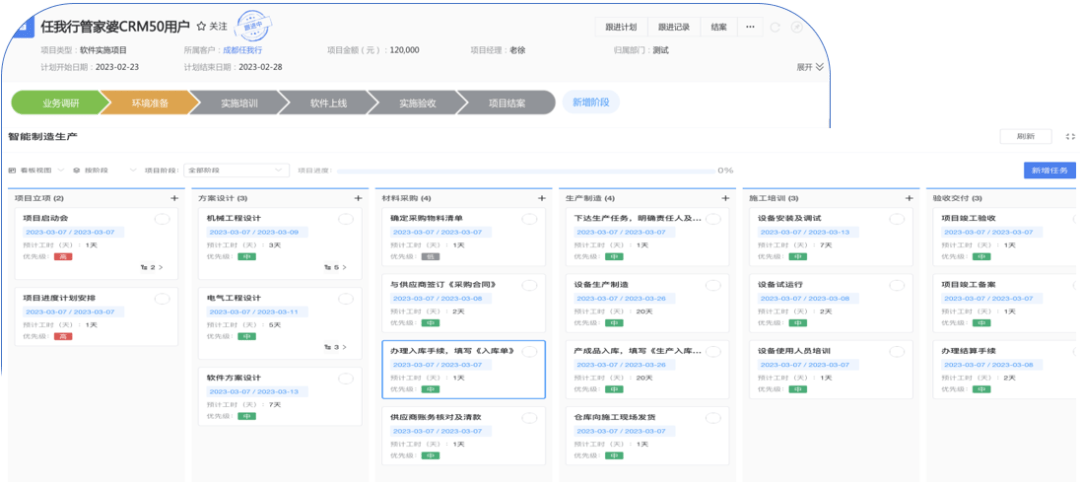Open the ⋯ more actions menu
The image size is (1080, 487).
[x=750, y=27]
